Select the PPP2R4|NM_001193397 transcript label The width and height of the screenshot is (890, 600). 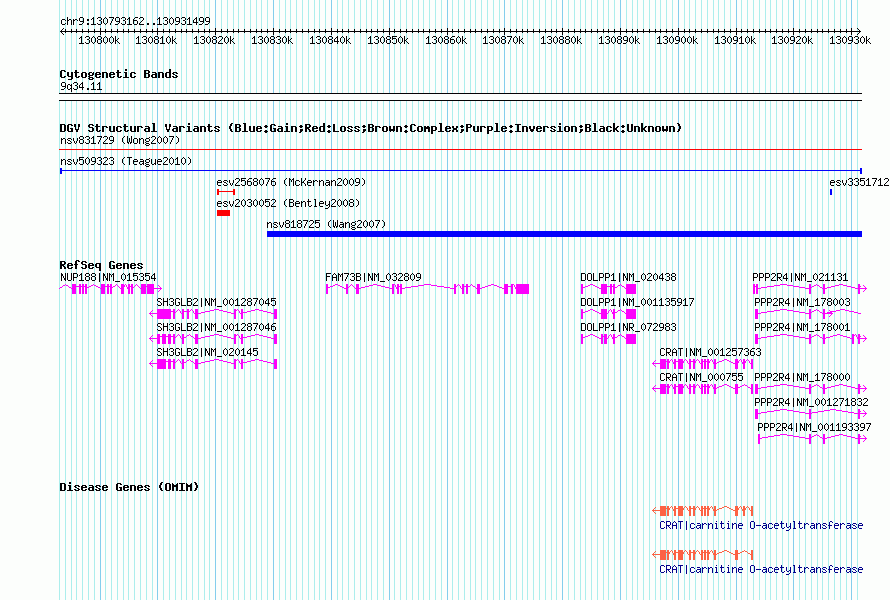click(814, 427)
